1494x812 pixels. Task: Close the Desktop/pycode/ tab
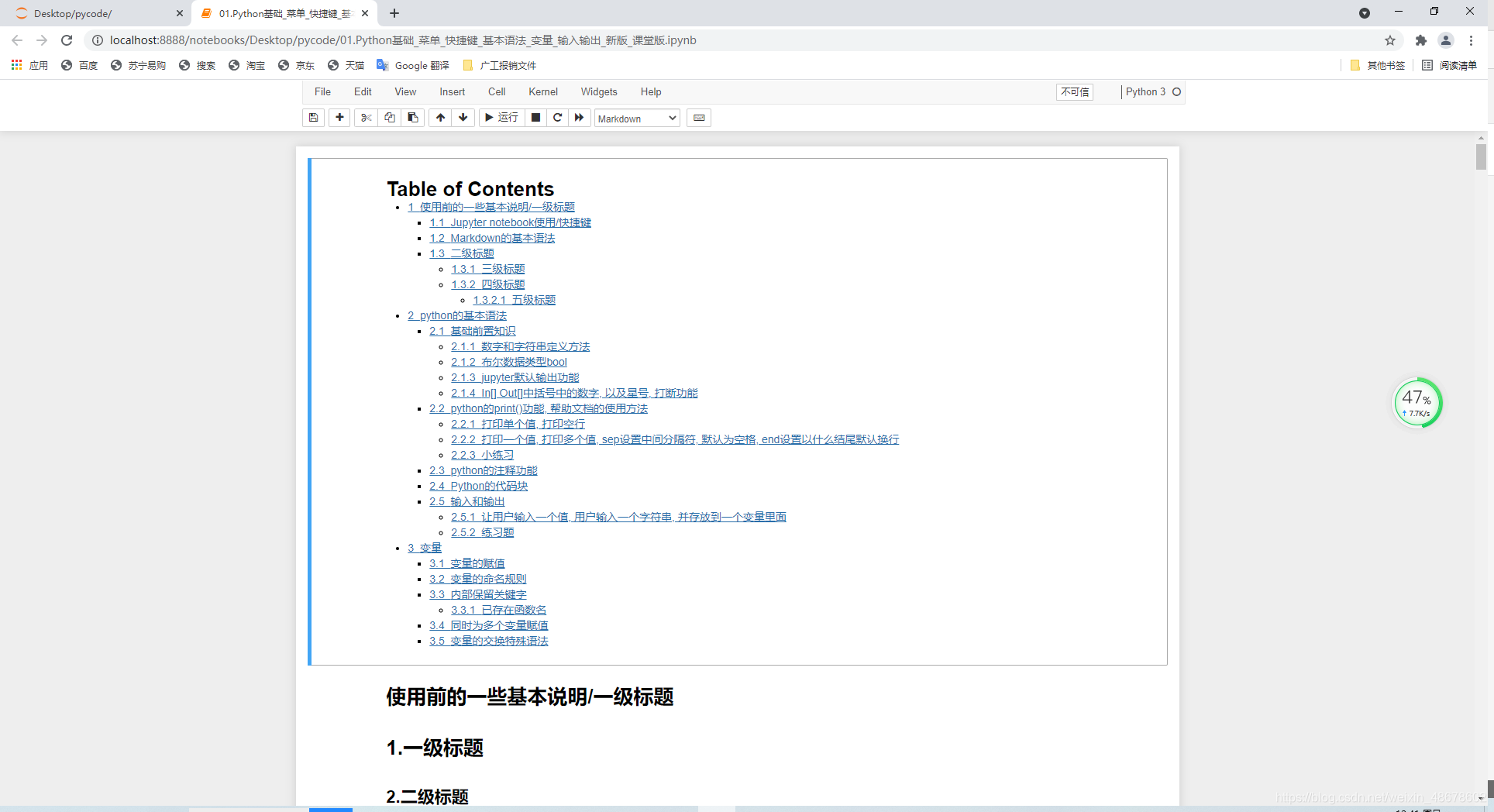pos(179,13)
